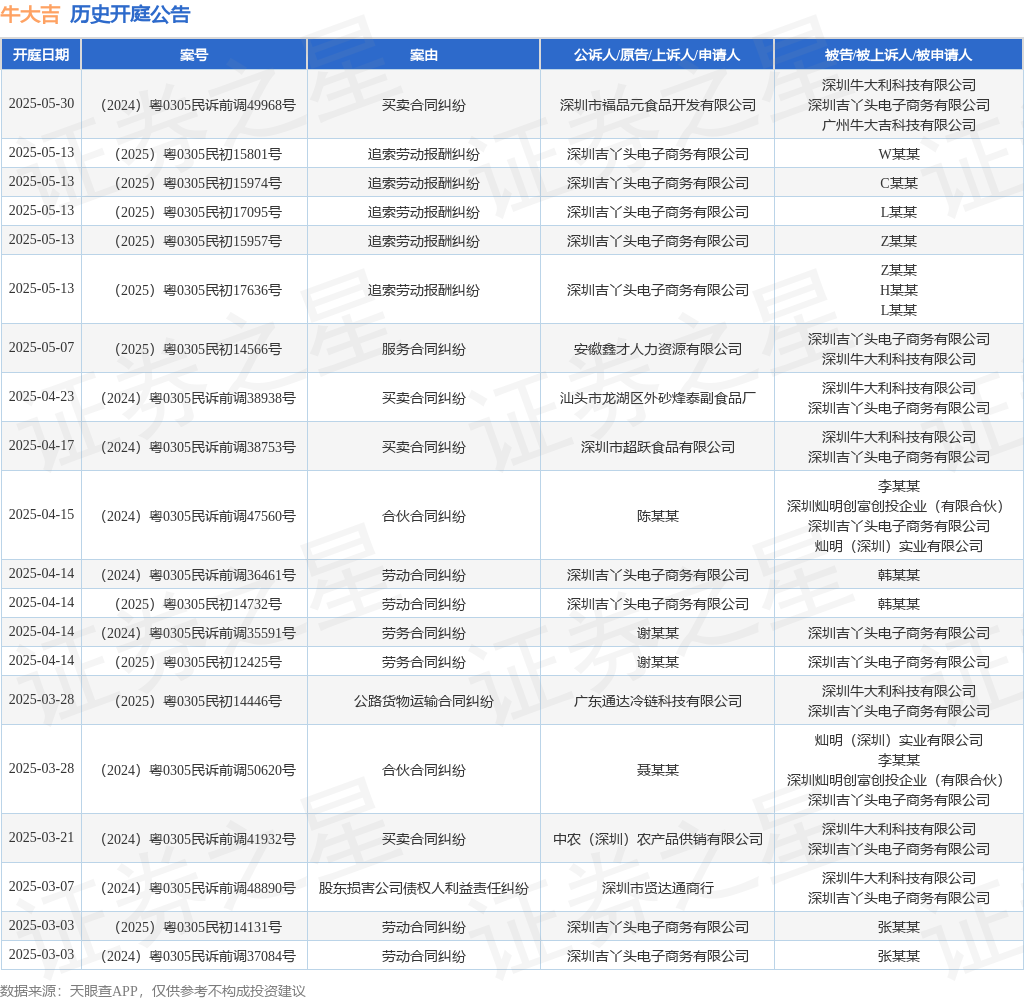Click 公路货物运输合同纠纷 case cause
The image size is (1024, 1000).
point(423,702)
